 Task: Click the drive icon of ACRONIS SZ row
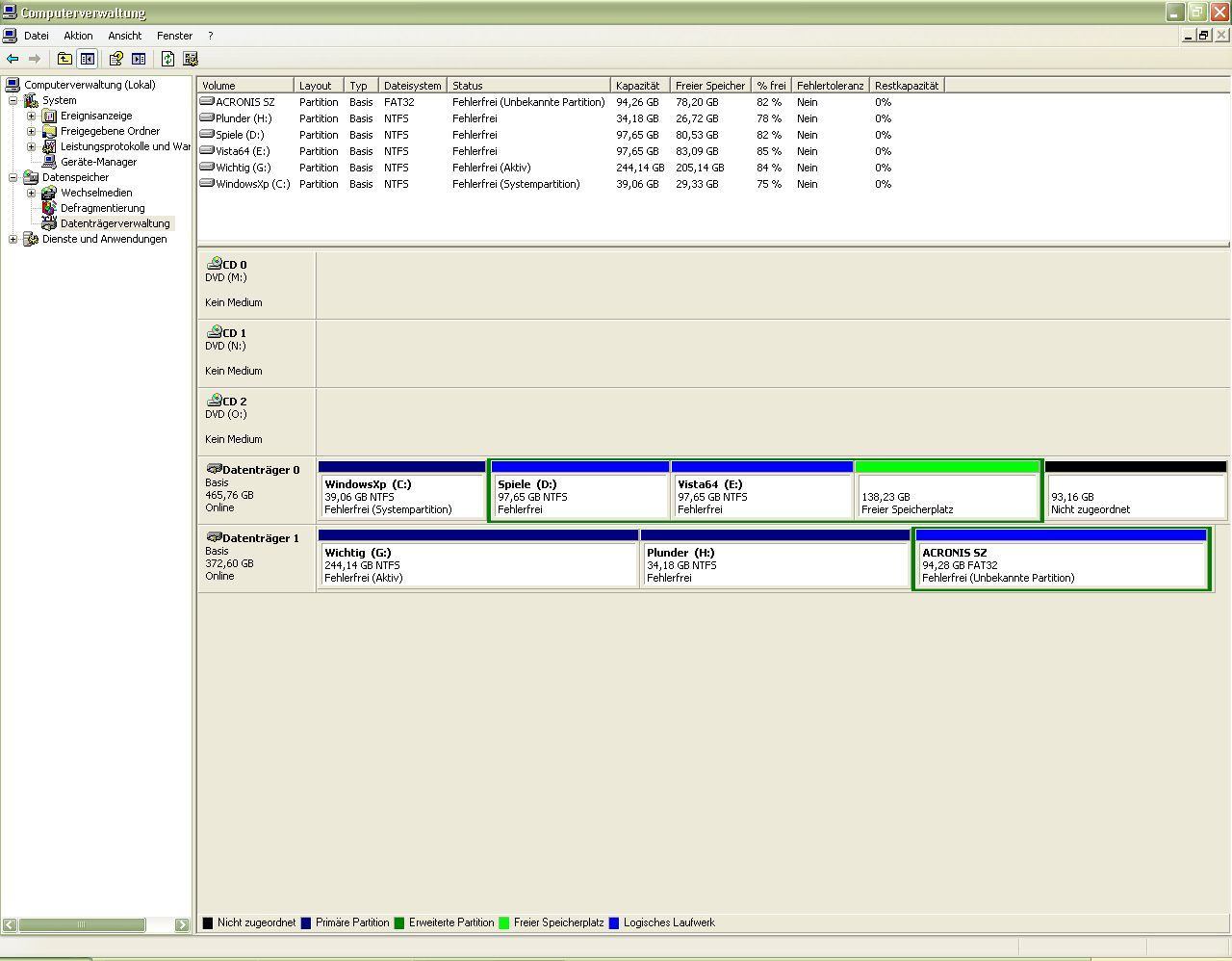point(206,101)
